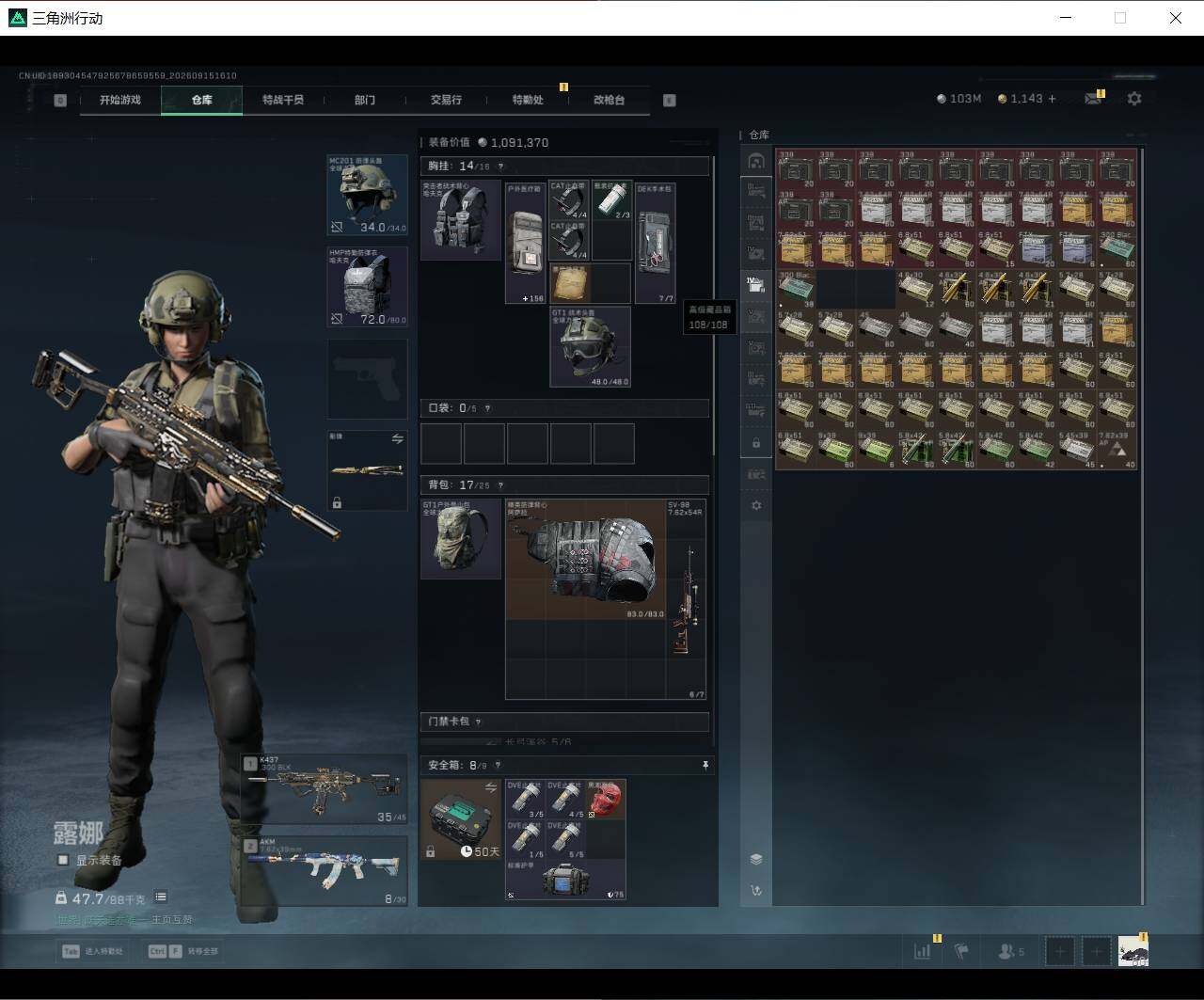Toggle the melee slot swap arrows
The height and width of the screenshot is (1000, 1204).
point(398,439)
